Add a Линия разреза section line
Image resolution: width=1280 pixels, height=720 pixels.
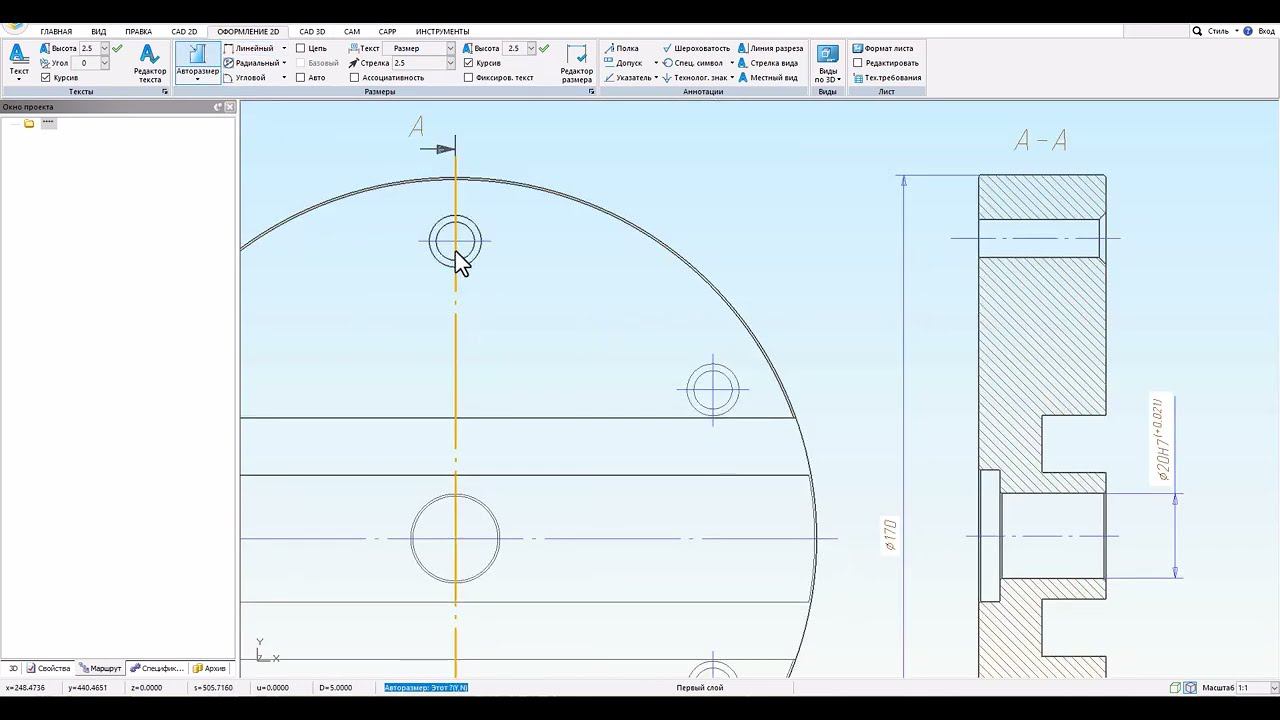(770, 48)
